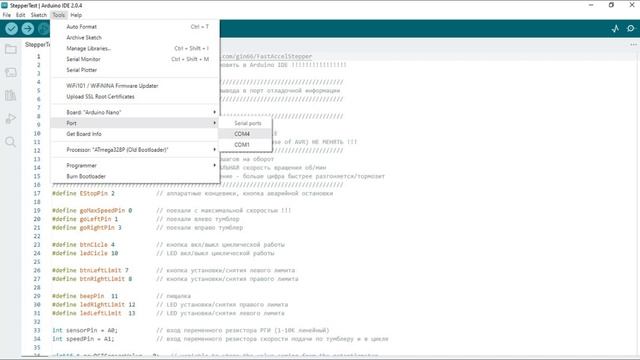This screenshot has width=640, height=360.
Task: Select COM1 serial port
Action: [245, 144]
